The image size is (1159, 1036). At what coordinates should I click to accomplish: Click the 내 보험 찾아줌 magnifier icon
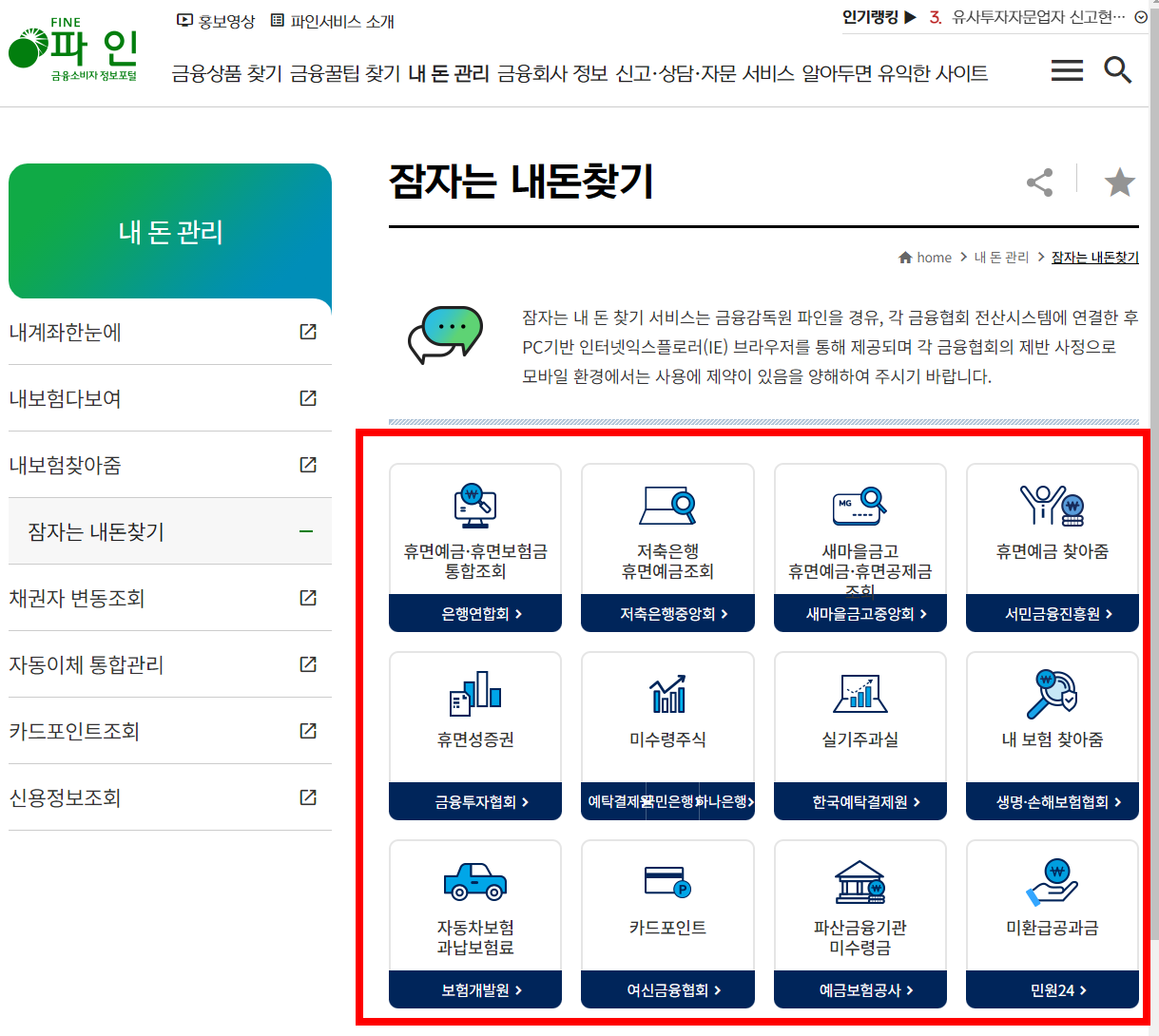point(1052,693)
